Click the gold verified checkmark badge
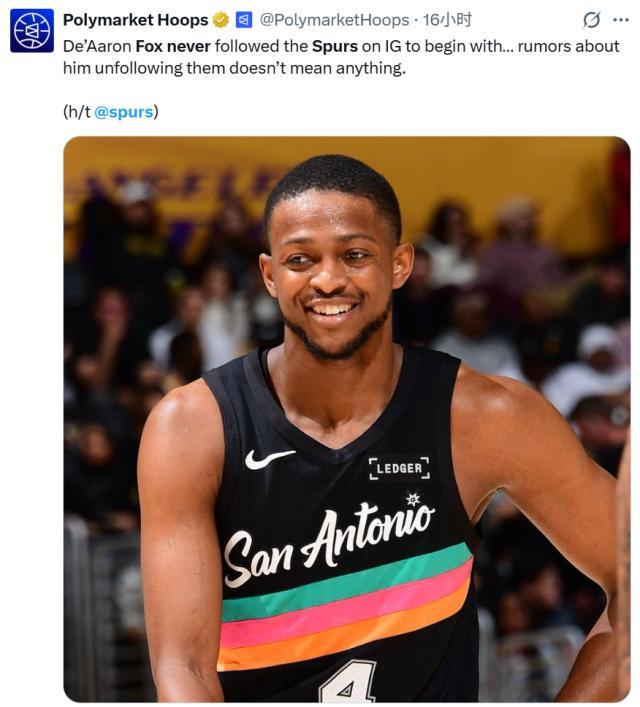The width and height of the screenshot is (640, 707). pos(221,20)
